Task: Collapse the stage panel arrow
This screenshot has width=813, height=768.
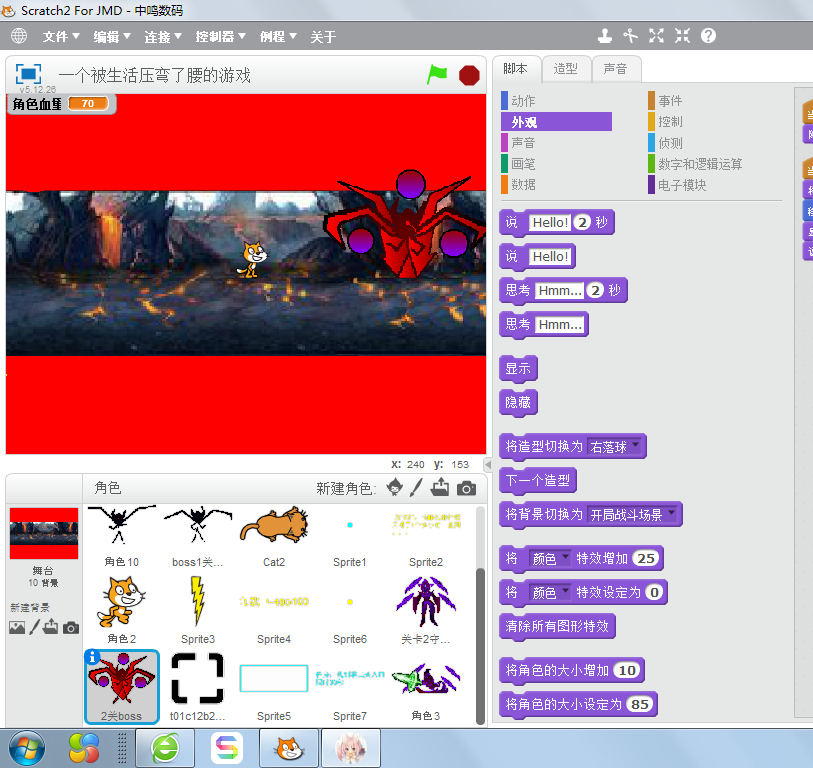Action: (x=487, y=465)
